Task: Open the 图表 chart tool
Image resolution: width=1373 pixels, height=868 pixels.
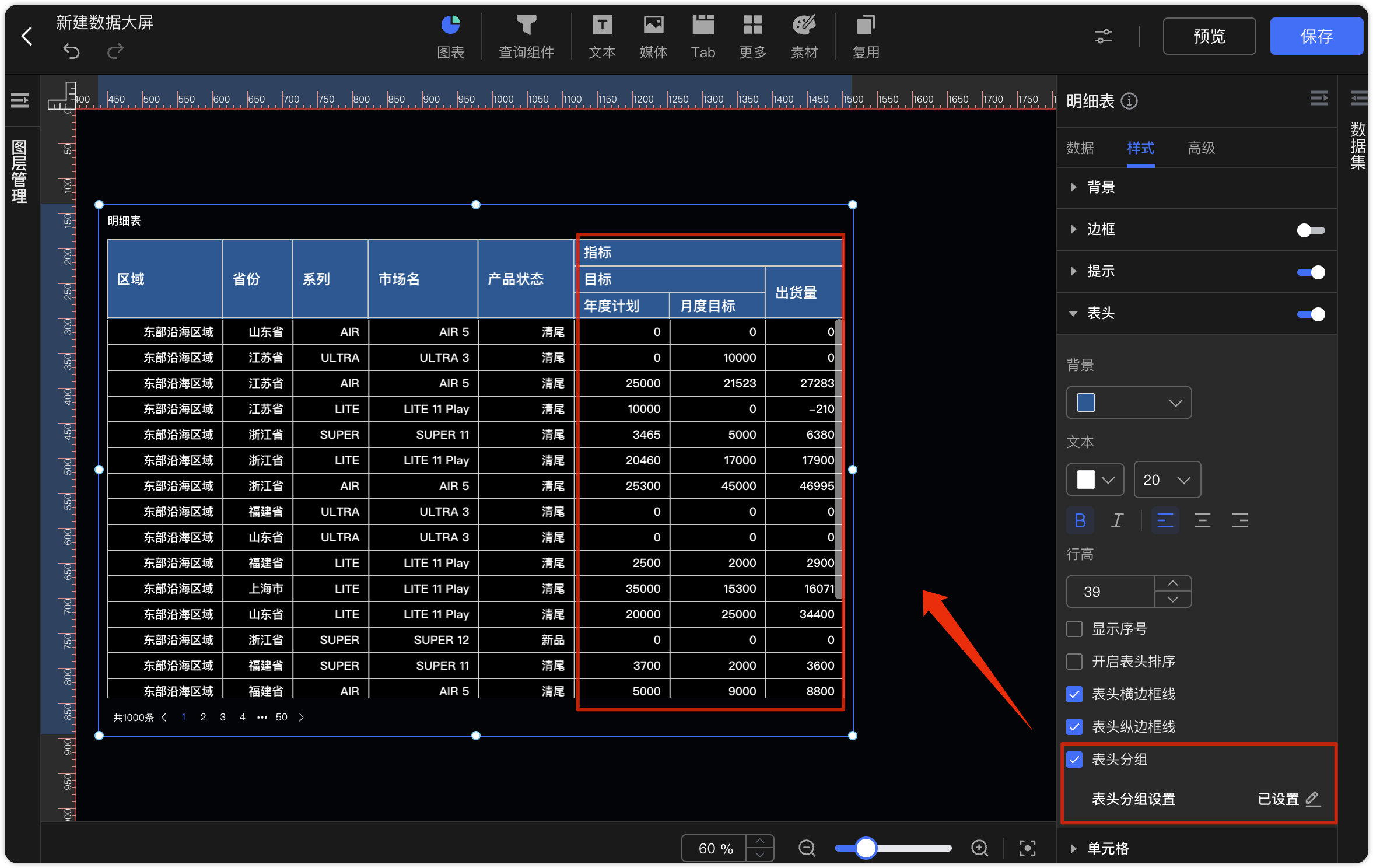Action: 450,37
